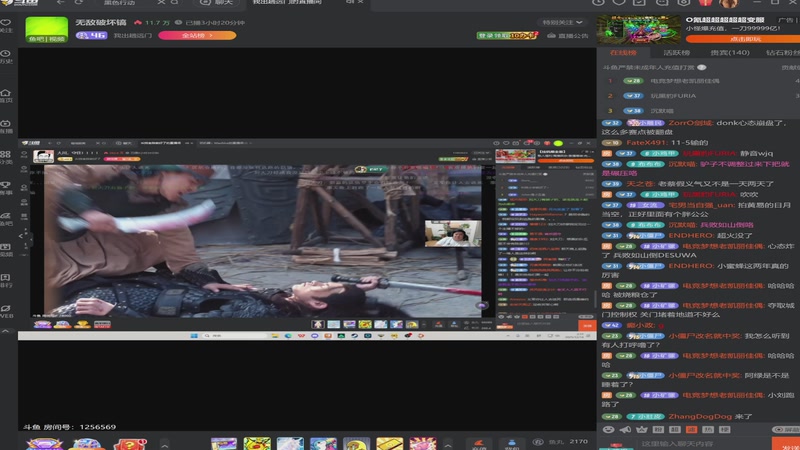Click the stream video player area

307,239
